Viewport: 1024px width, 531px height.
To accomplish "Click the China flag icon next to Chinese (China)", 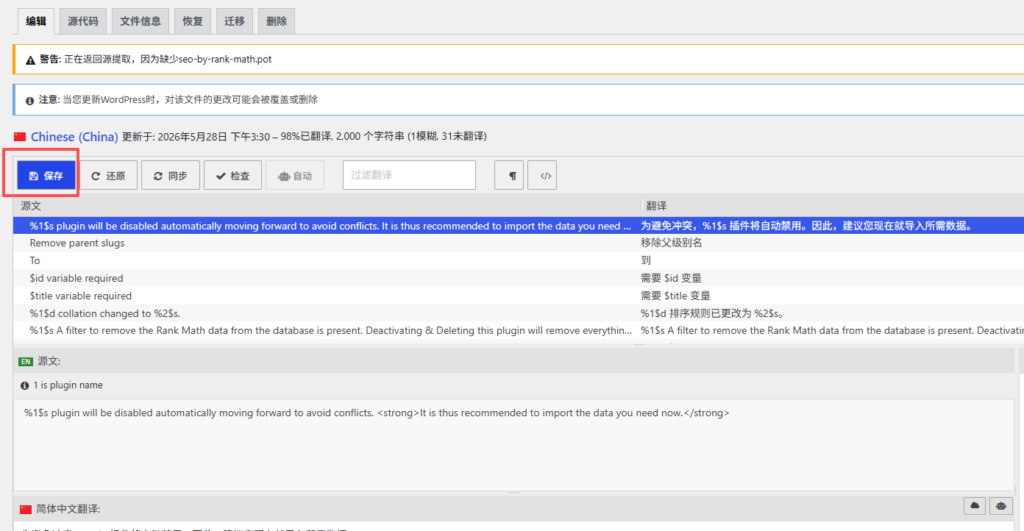I will click(x=20, y=137).
